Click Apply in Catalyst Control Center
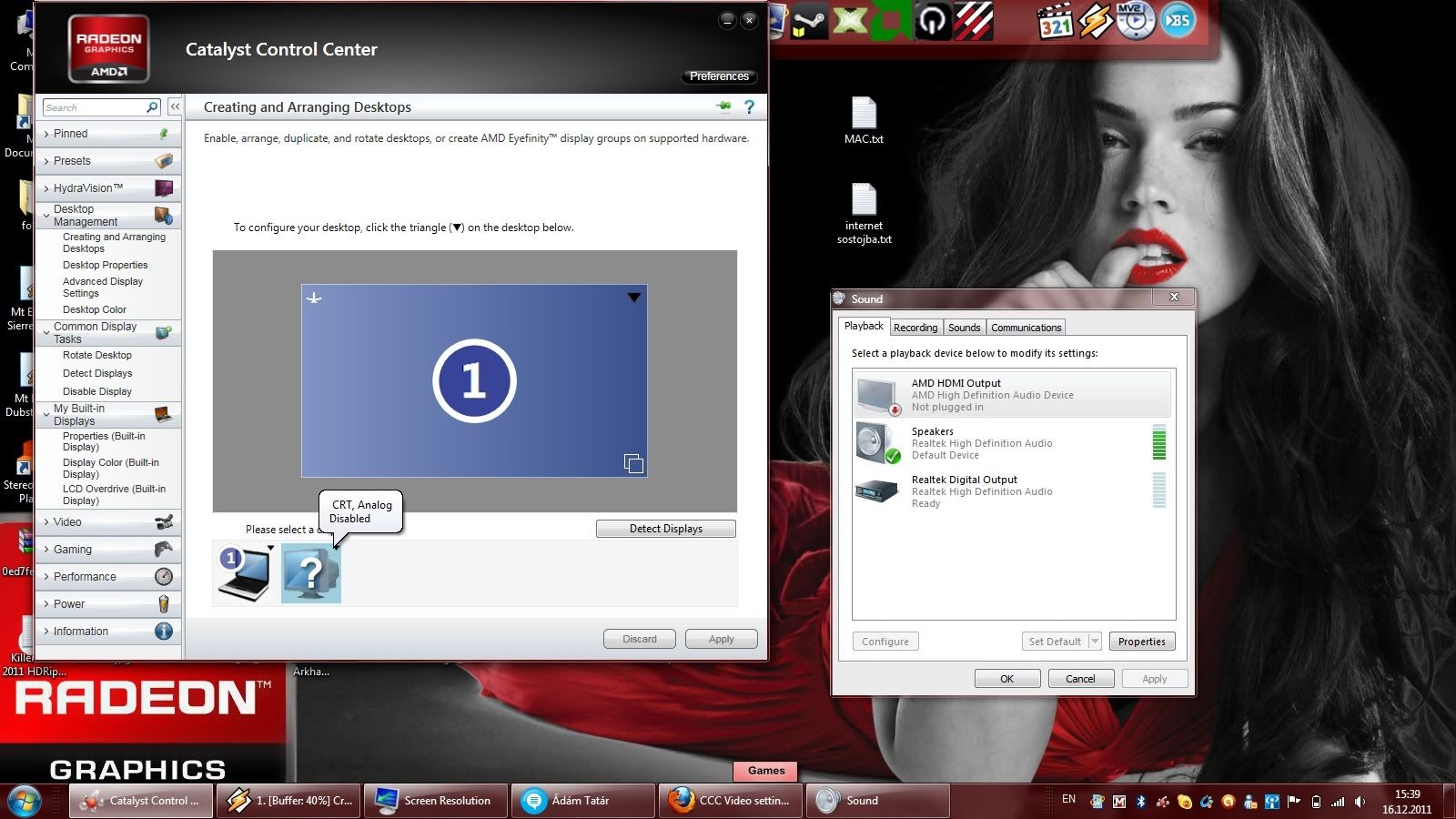Viewport: 1456px width, 819px height. tap(722, 639)
